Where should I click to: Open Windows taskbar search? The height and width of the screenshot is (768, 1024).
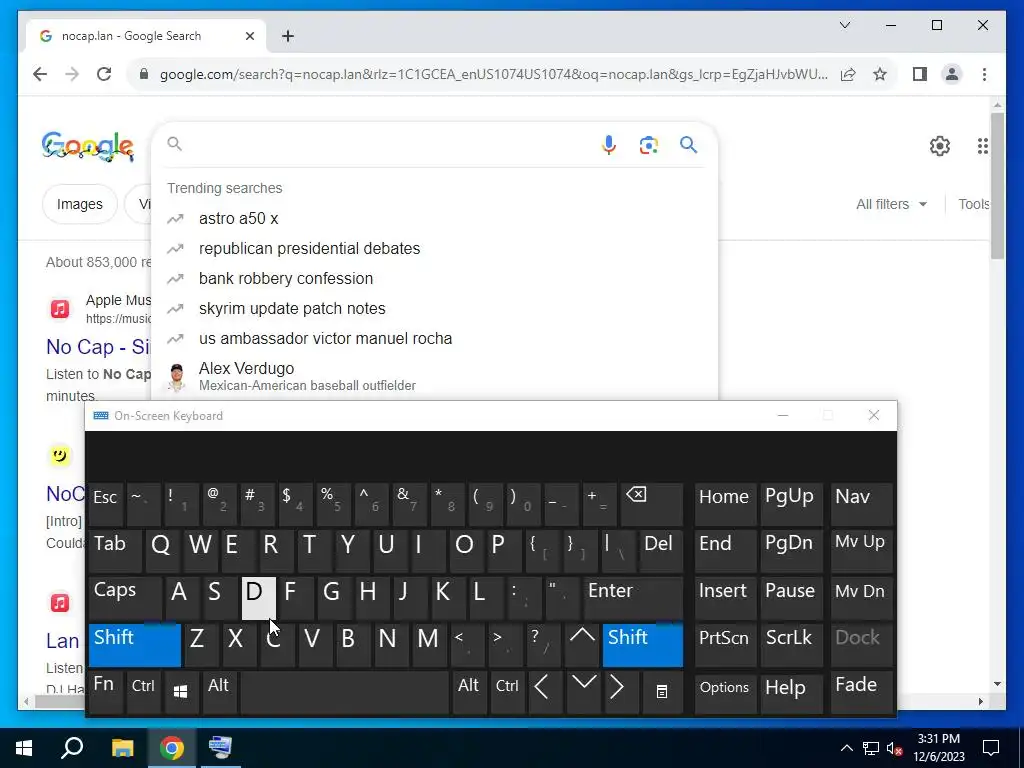point(72,748)
